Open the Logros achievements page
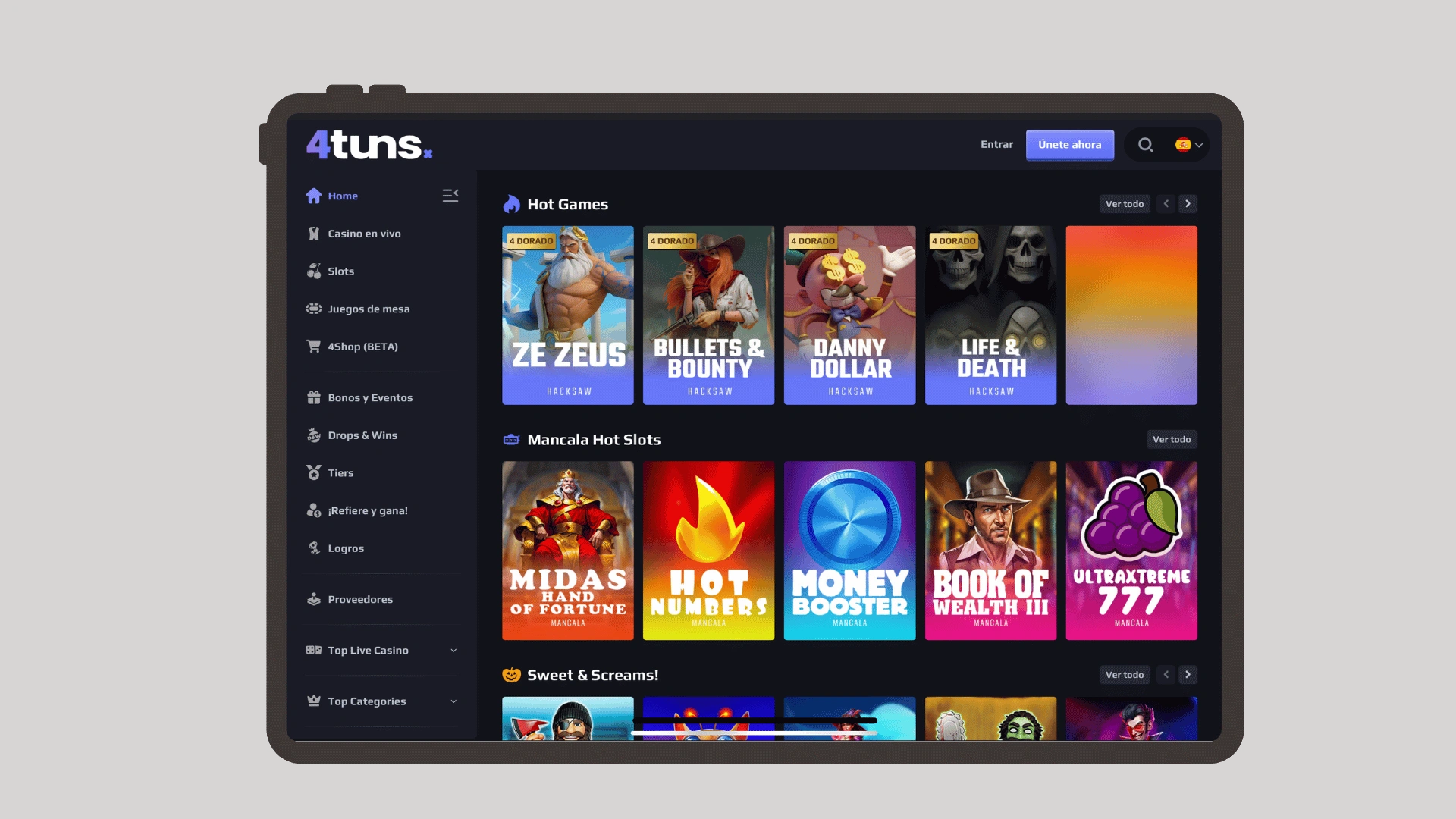The image size is (1456, 819). tap(345, 548)
